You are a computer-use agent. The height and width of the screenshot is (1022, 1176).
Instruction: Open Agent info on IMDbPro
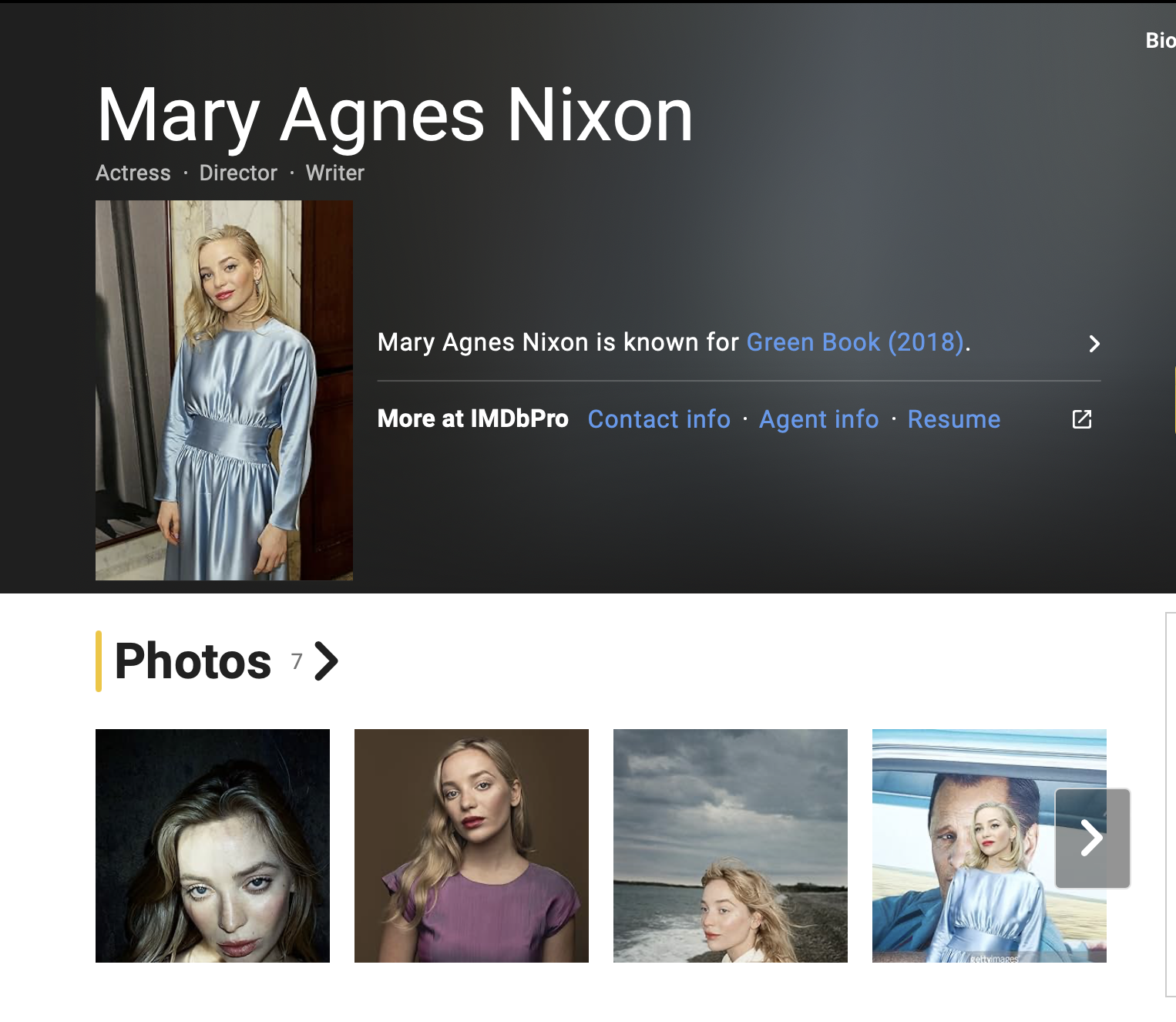point(818,419)
